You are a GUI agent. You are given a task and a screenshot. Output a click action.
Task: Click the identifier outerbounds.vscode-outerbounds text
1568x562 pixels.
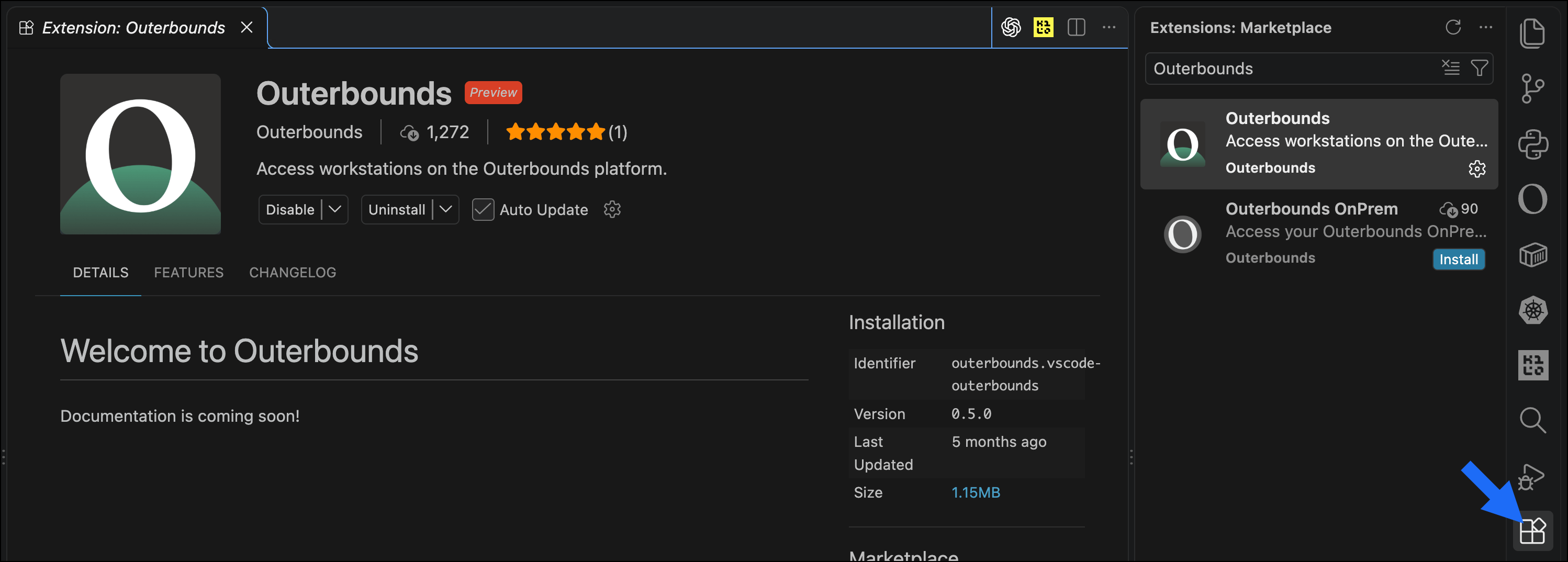(1026, 375)
